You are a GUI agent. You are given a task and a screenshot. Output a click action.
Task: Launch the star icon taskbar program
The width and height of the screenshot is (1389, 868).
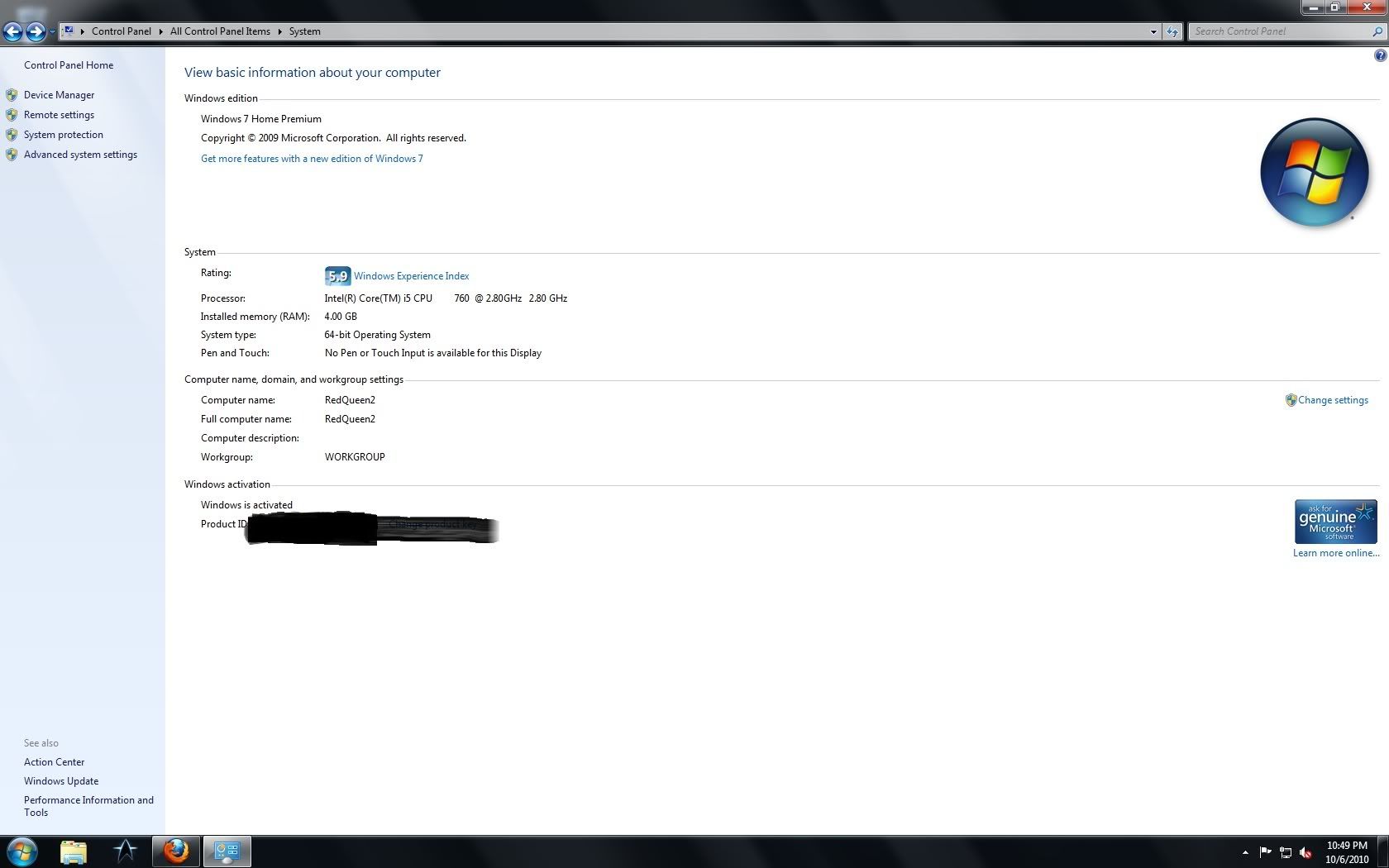(125, 851)
